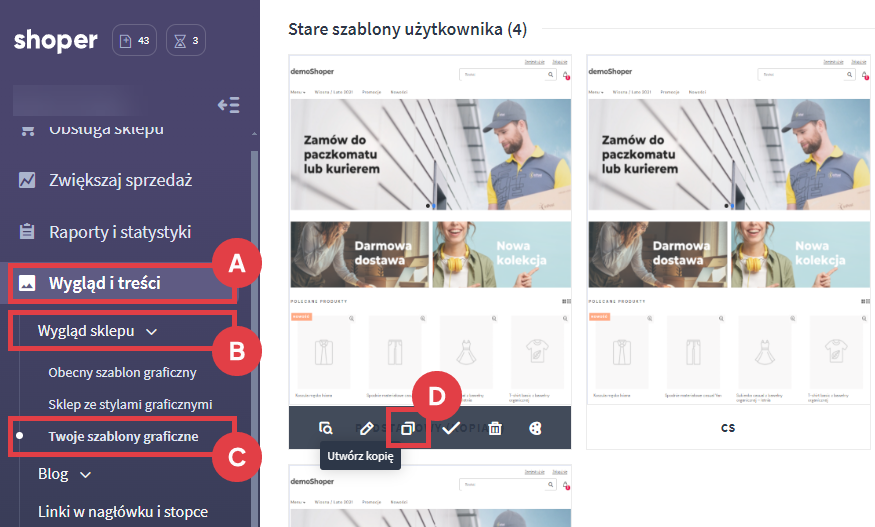Select the CS template thumbnail
This screenshot has width=875, height=527.
(727, 230)
